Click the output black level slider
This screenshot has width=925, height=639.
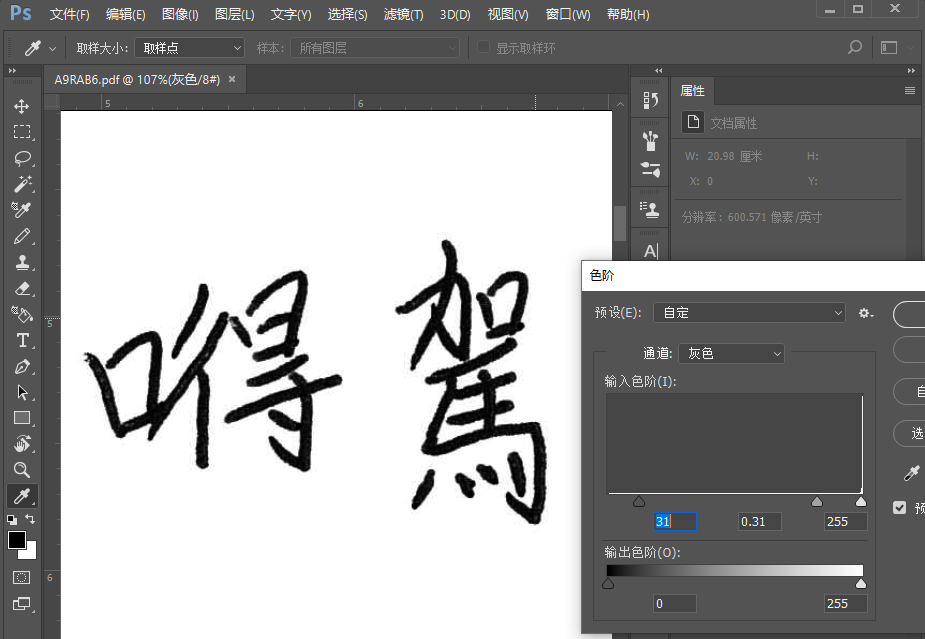pyautogui.click(x=608, y=584)
